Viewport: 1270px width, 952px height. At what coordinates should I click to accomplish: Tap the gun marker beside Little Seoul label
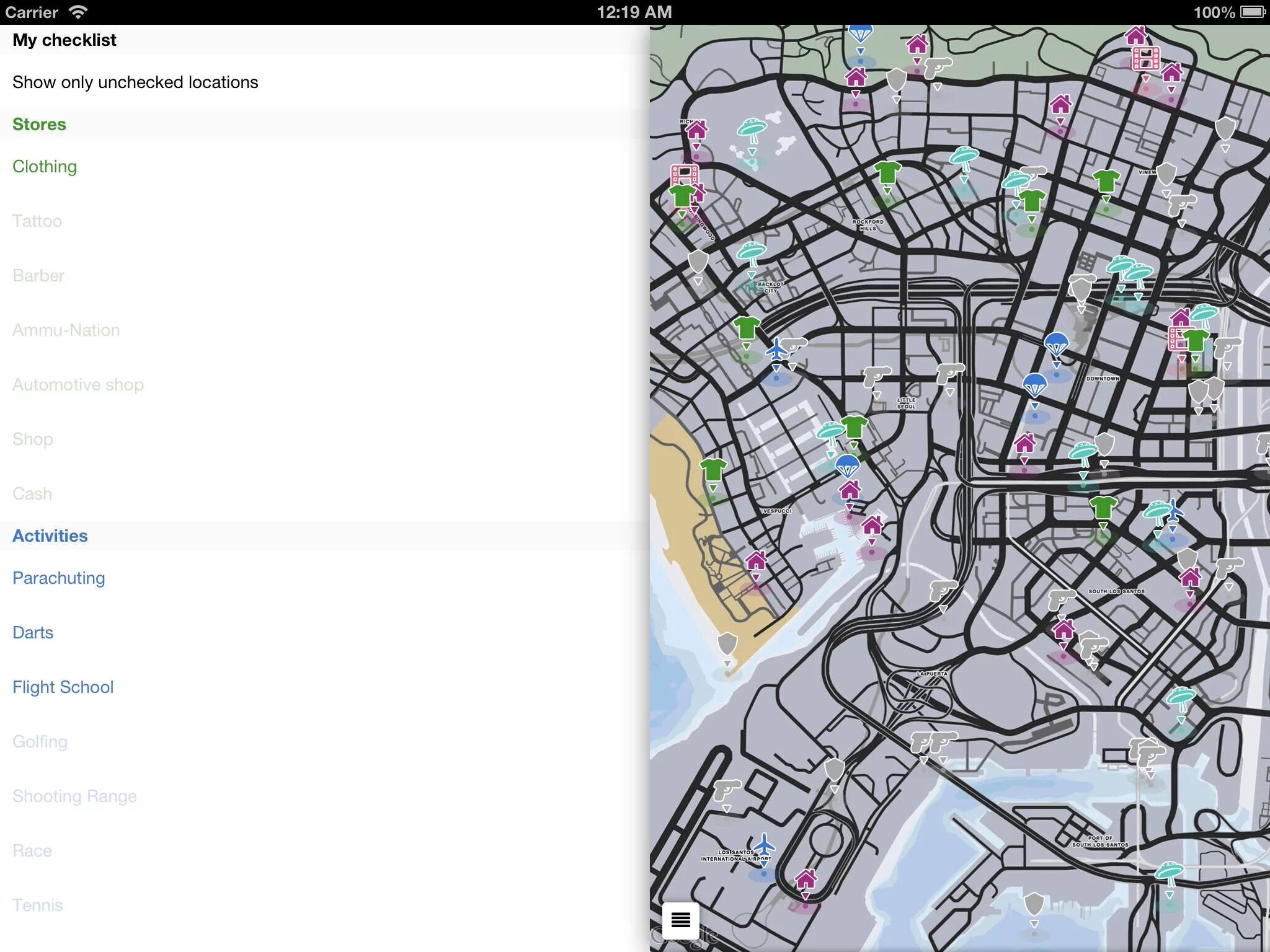[877, 376]
